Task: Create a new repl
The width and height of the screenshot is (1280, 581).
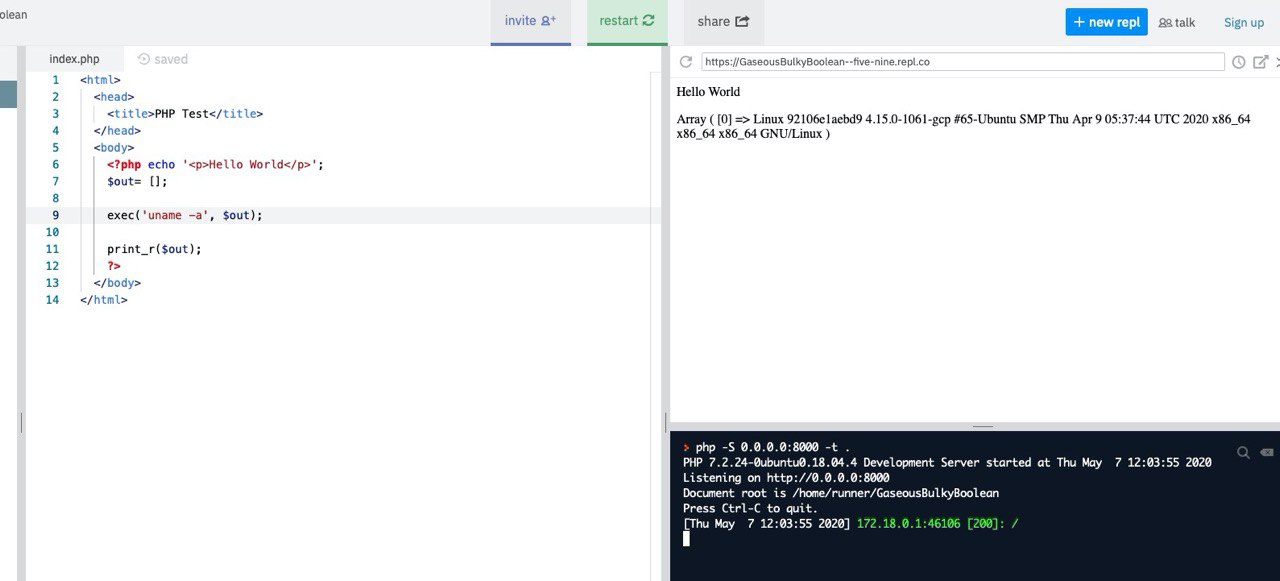Action: tap(1106, 22)
